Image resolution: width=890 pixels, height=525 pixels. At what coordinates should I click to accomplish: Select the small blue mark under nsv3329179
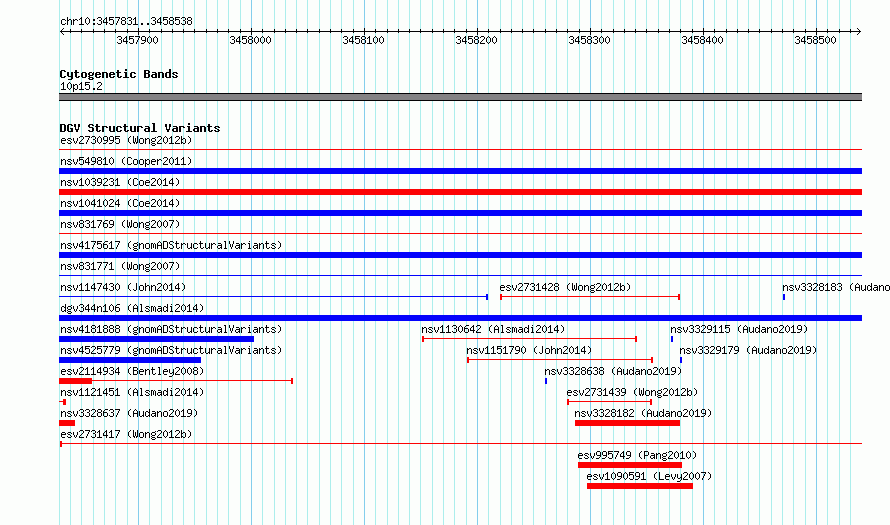coord(681,360)
